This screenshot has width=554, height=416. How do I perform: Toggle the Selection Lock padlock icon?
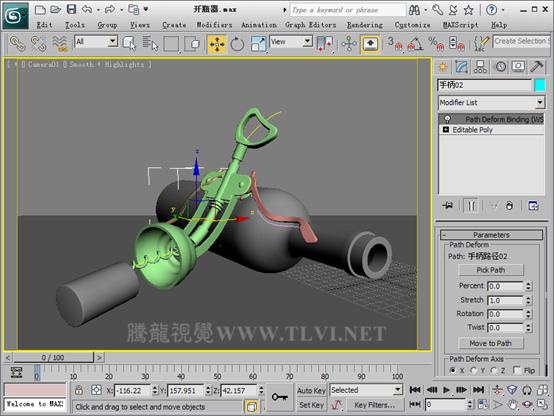(x=79, y=390)
